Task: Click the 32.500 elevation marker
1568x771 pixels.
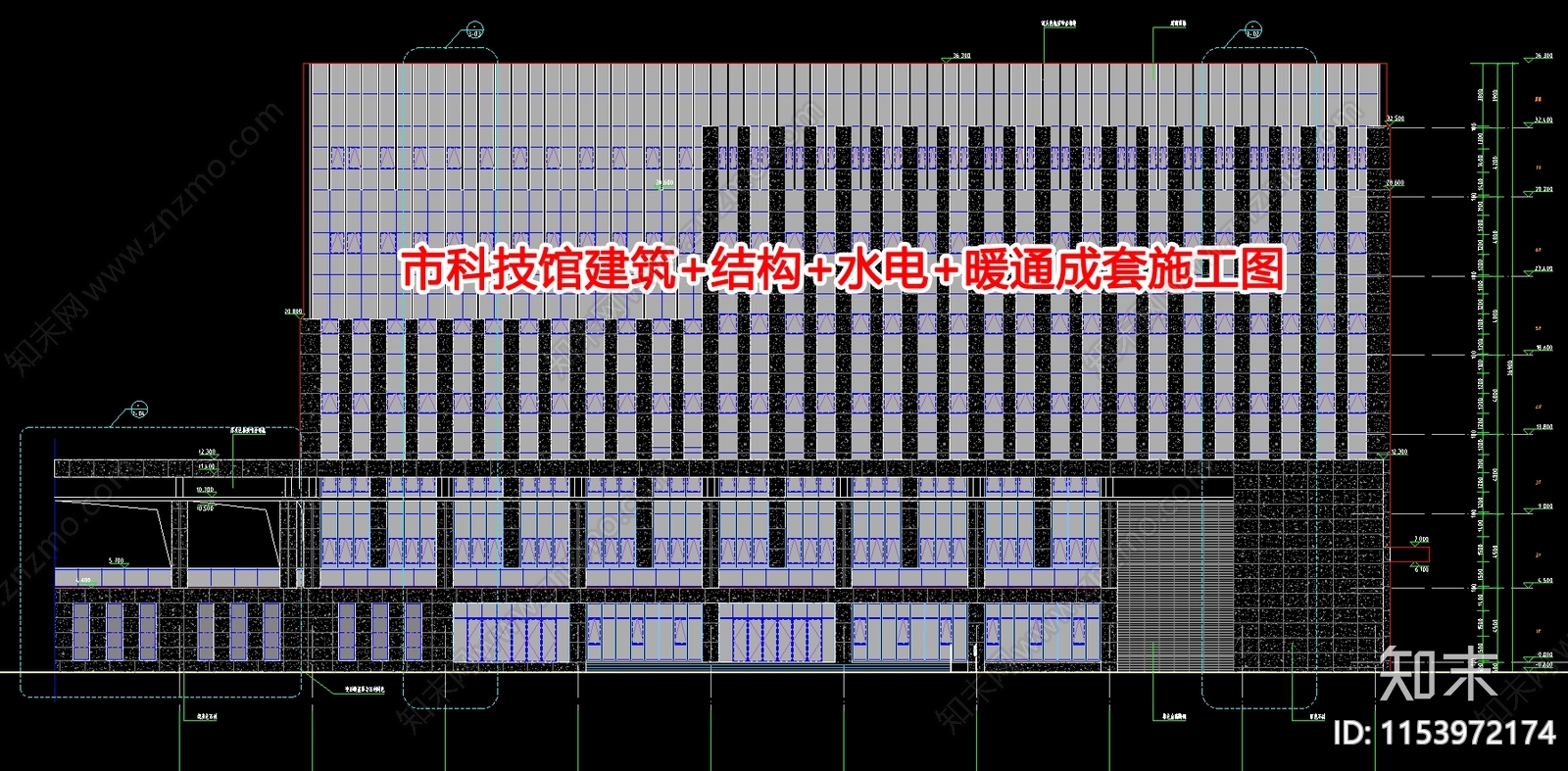Action: point(1396,119)
